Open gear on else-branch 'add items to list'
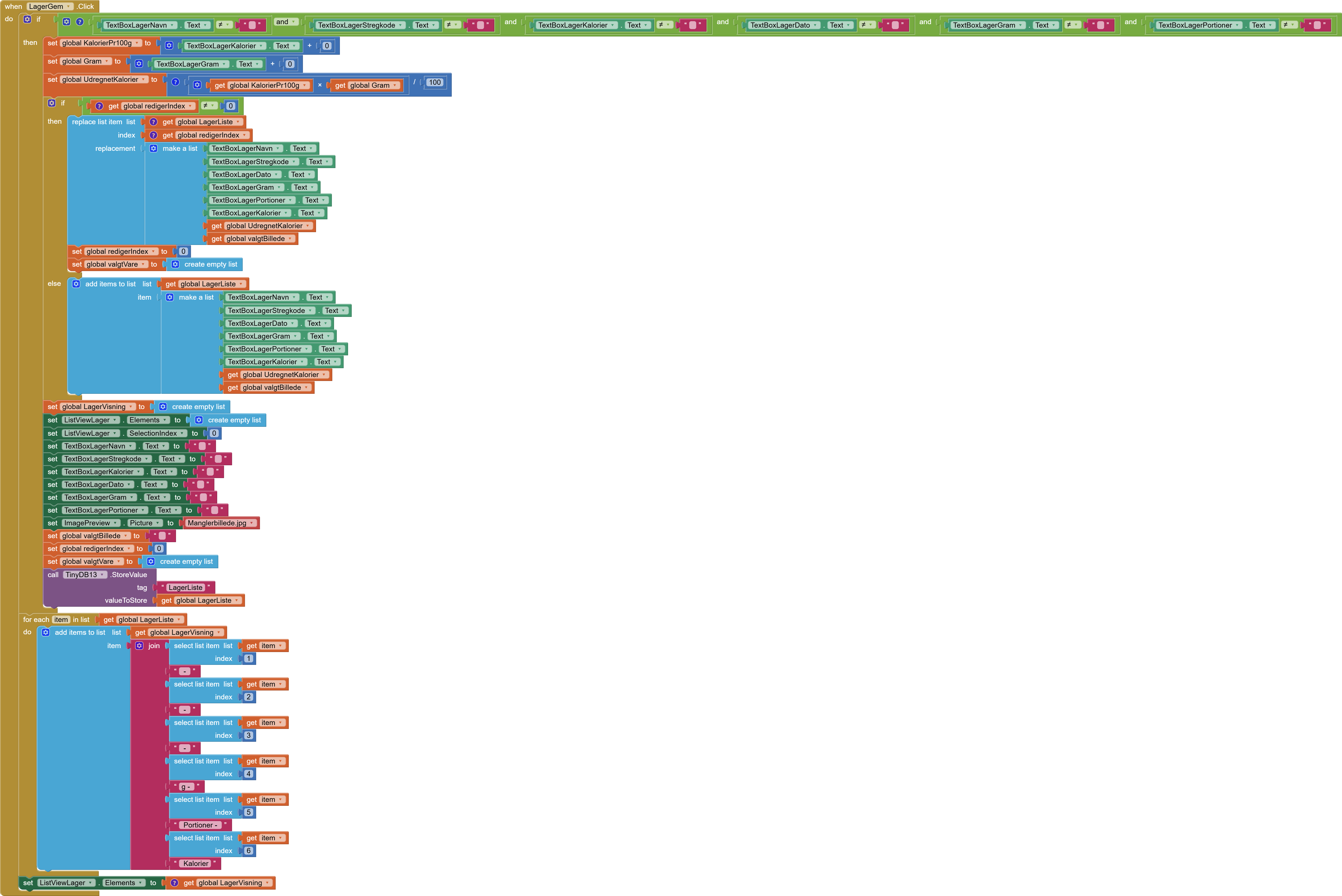1342x896 pixels. coord(76,284)
